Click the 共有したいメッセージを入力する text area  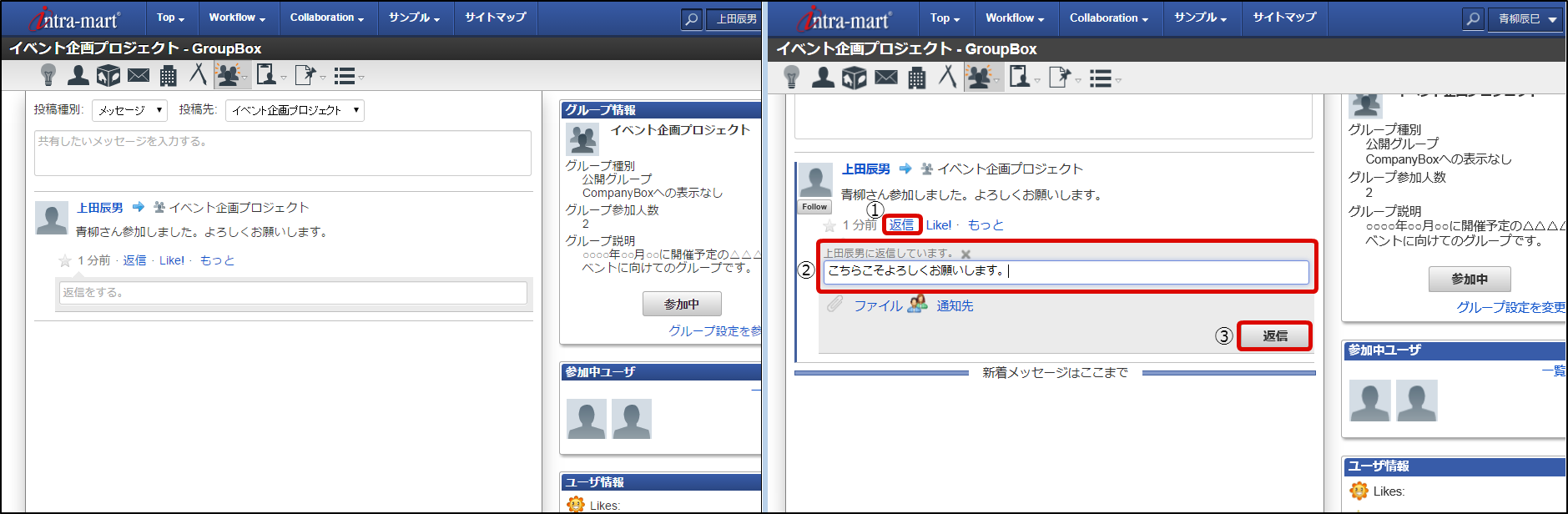click(x=283, y=153)
